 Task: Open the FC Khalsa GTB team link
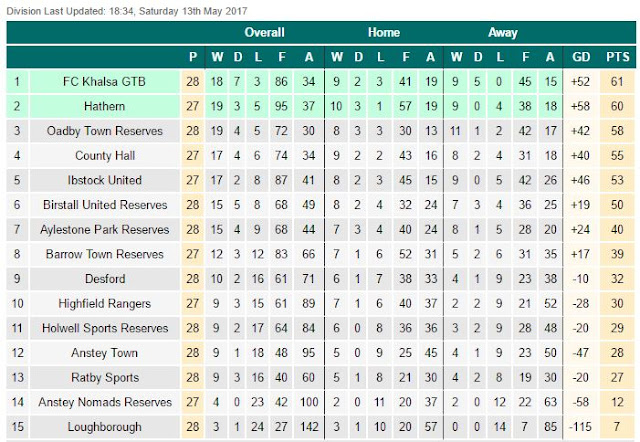tap(104, 82)
